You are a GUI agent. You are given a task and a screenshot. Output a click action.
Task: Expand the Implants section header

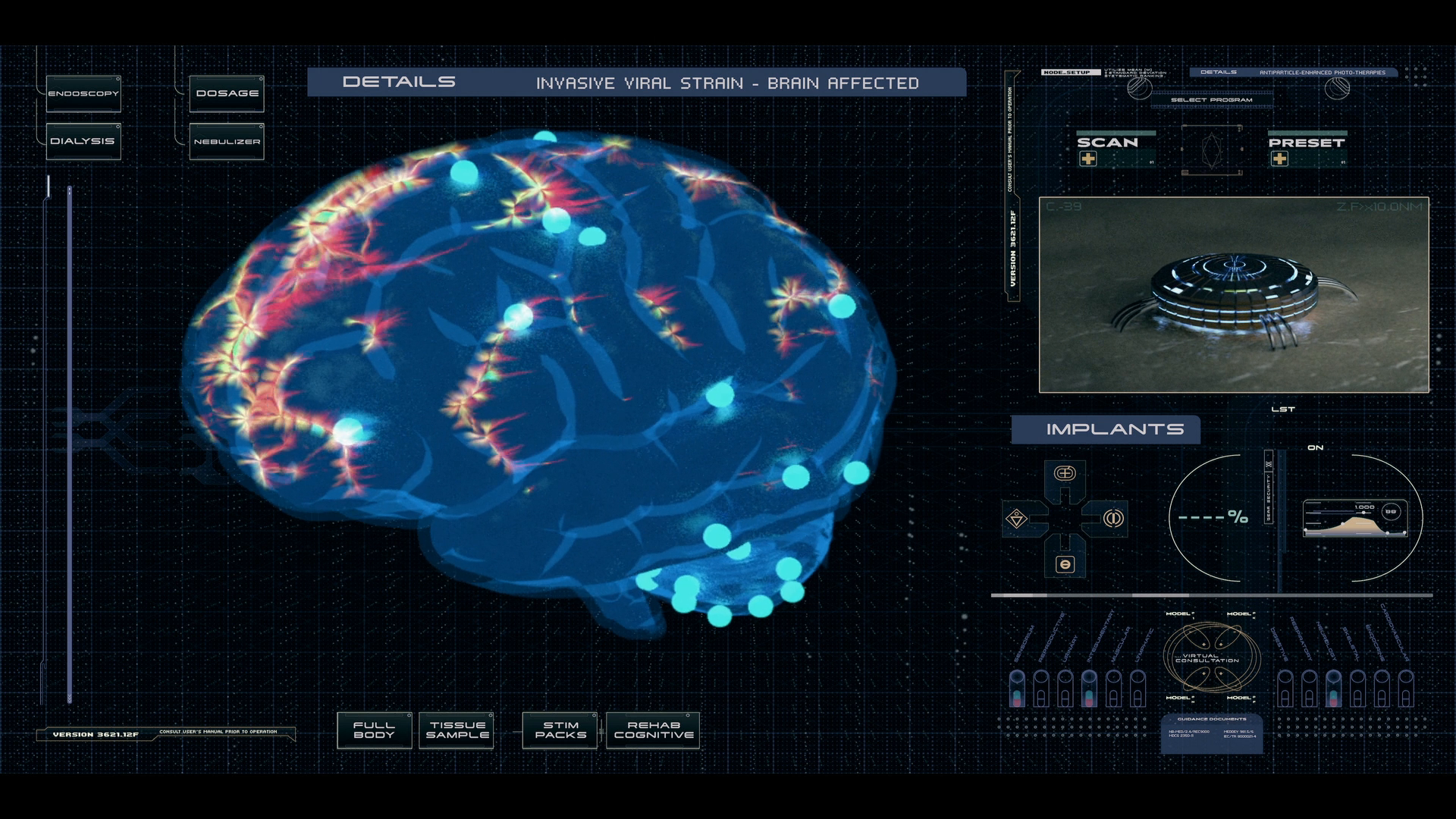pos(1106,429)
